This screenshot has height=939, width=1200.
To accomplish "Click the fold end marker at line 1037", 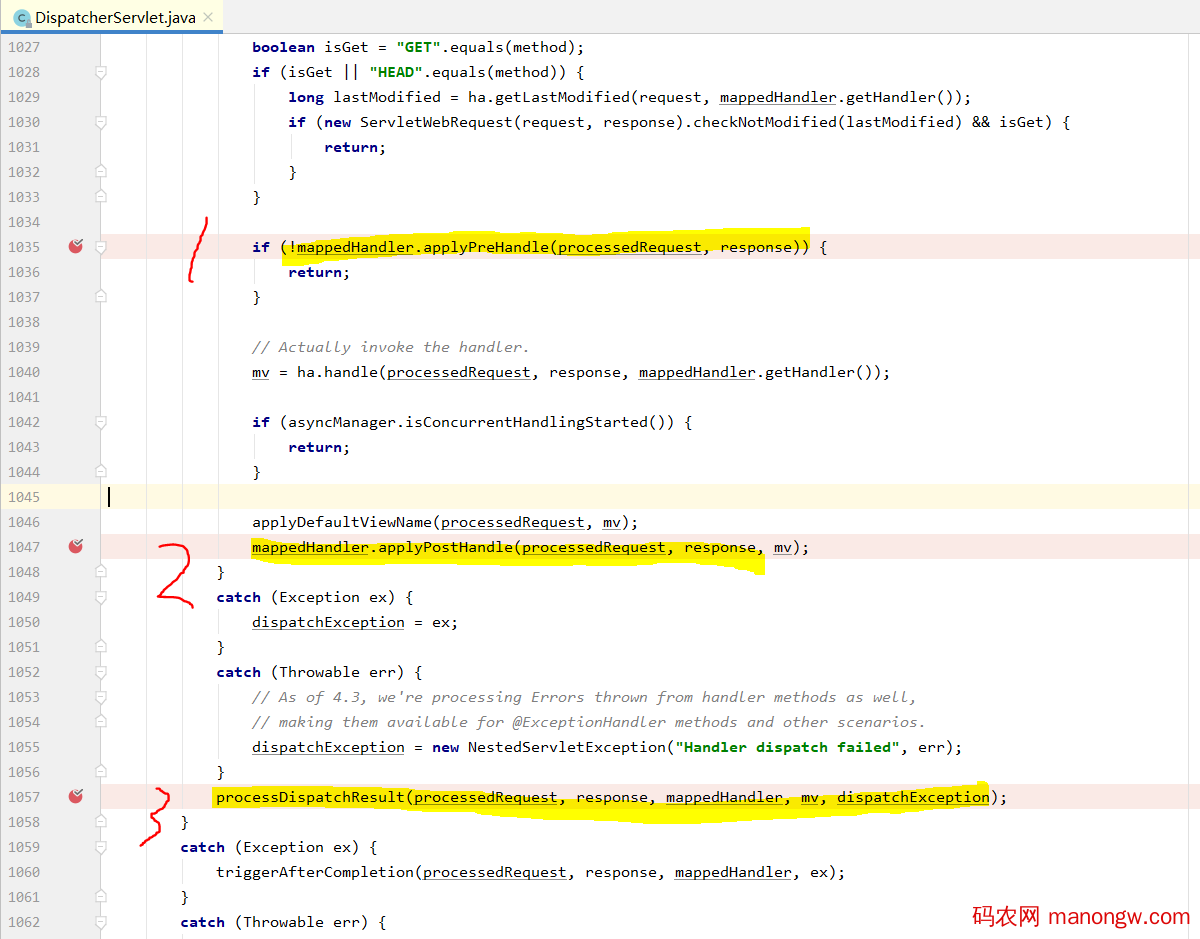I will 100,297.
